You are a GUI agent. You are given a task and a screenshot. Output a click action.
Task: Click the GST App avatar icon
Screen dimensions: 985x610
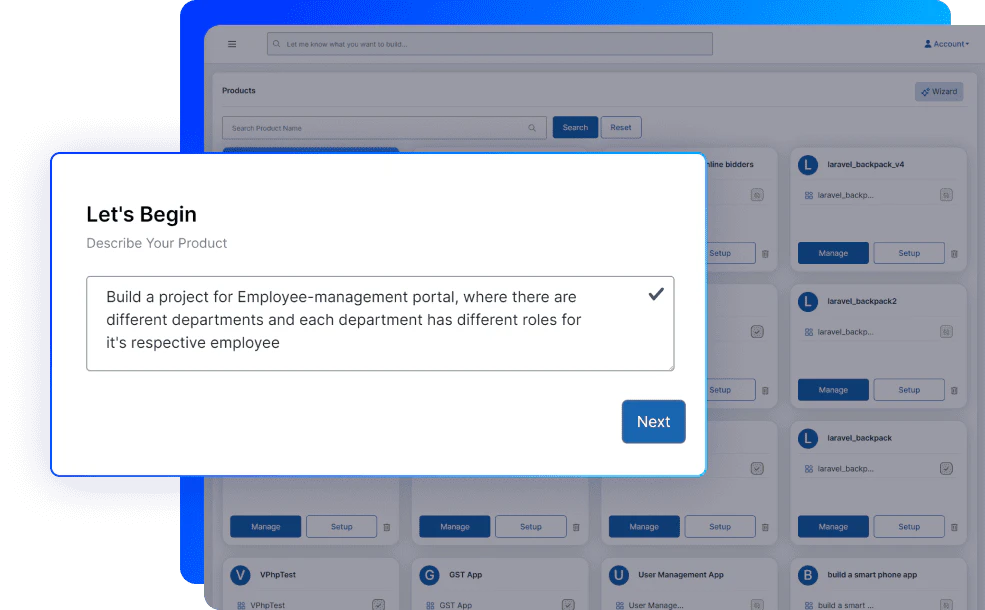coord(428,575)
